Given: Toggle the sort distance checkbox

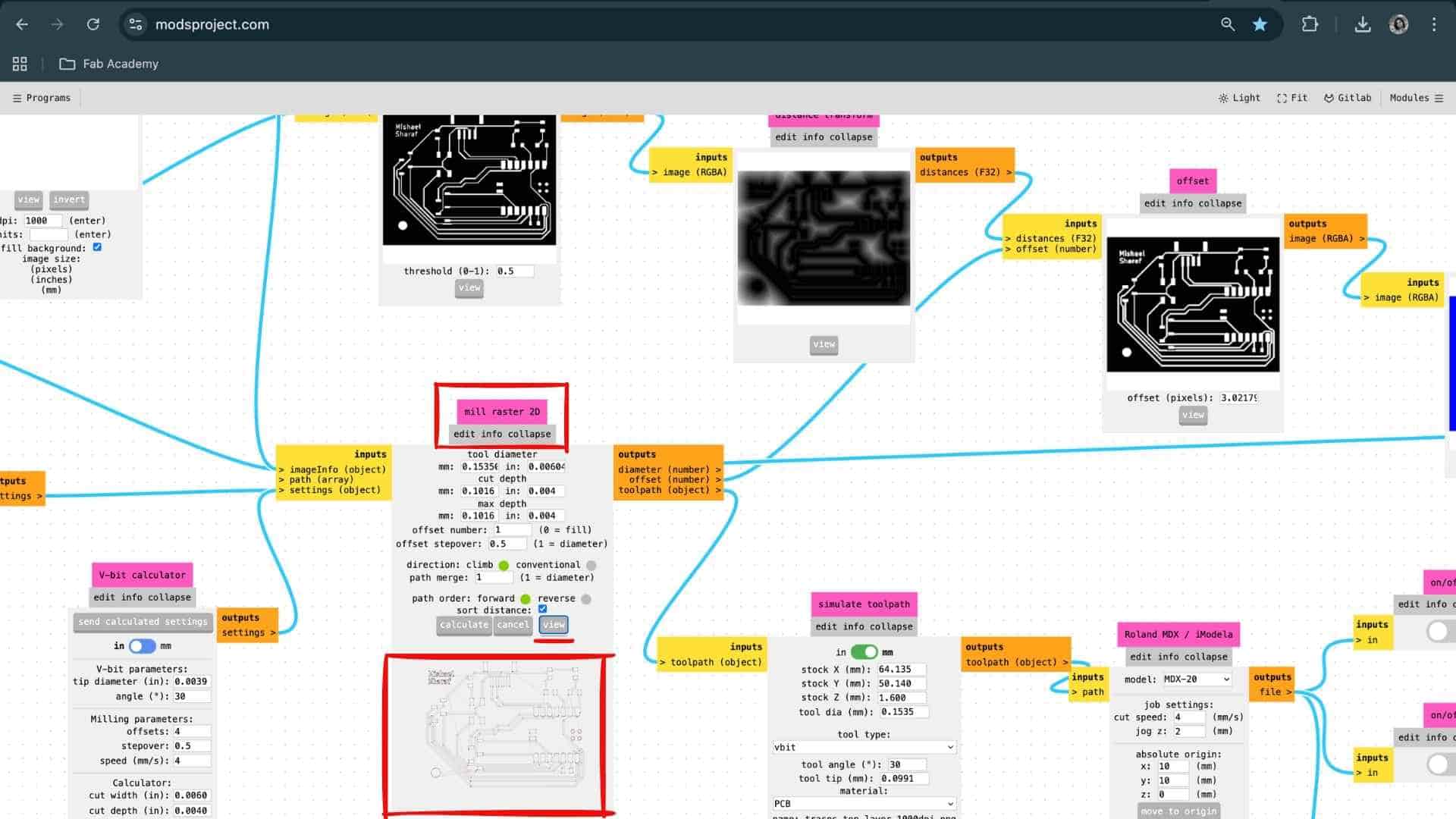Looking at the screenshot, I should 542,609.
